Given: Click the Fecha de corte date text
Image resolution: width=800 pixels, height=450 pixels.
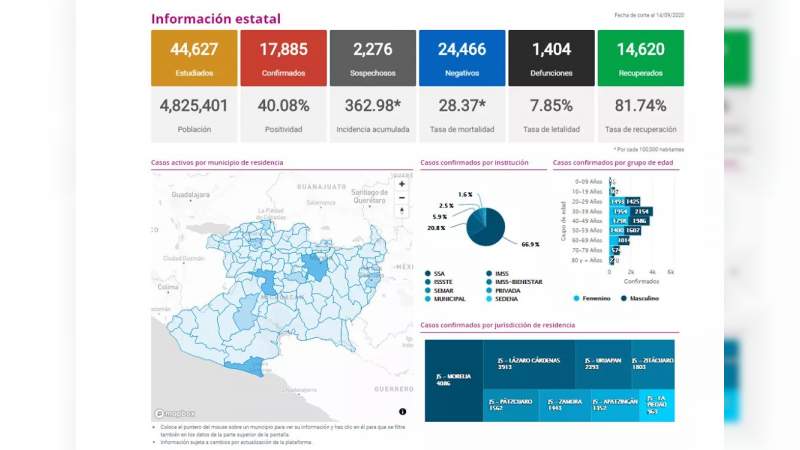Looking at the screenshot, I should coord(649,15).
